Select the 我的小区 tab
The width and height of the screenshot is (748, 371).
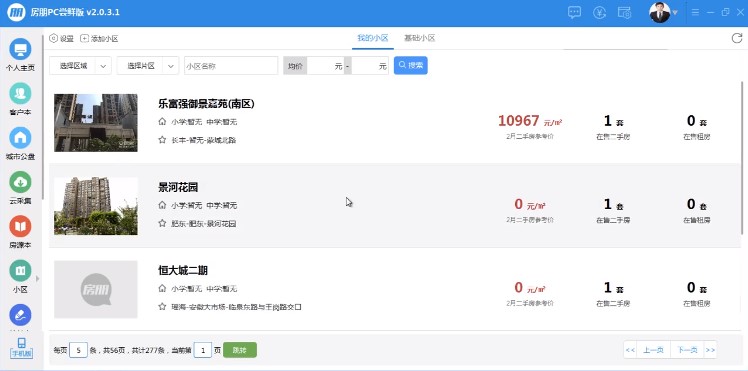[373, 38]
